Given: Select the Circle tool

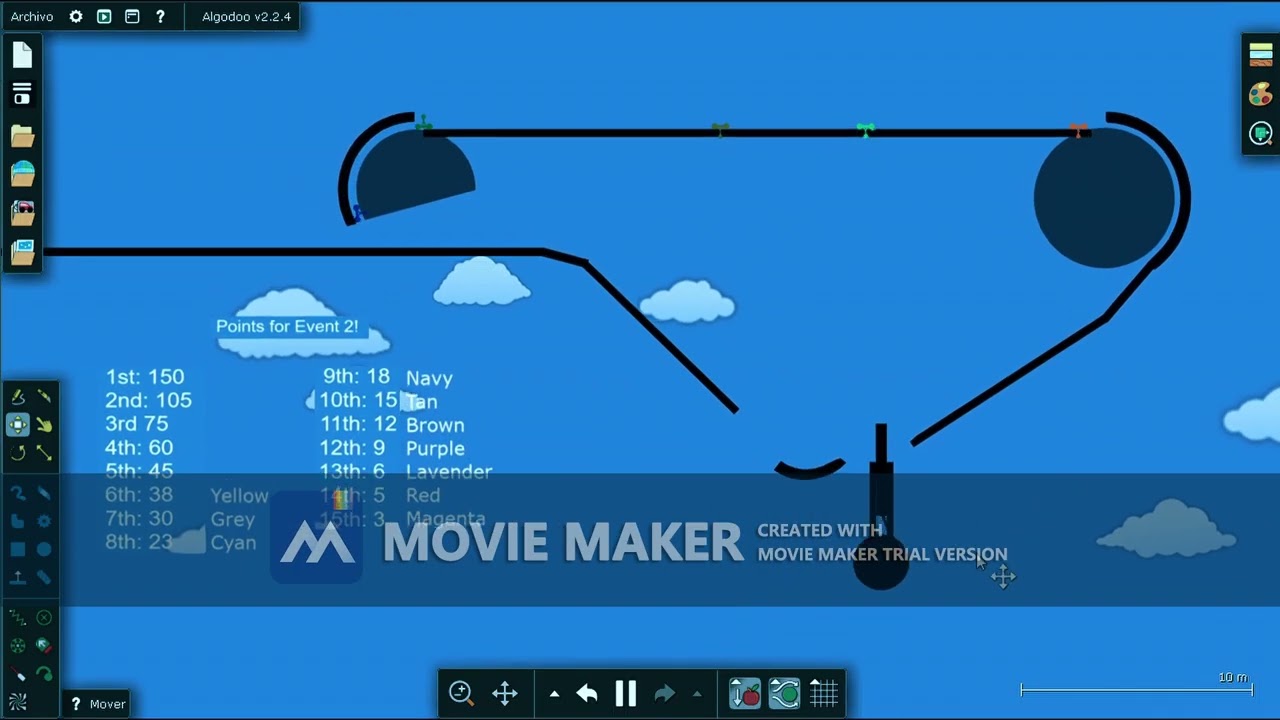Looking at the screenshot, I should [x=44, y=549].
